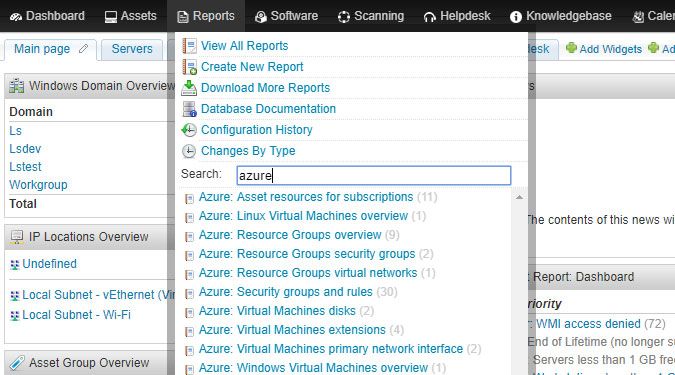Click the View All Reports icon

coord(189,46)
